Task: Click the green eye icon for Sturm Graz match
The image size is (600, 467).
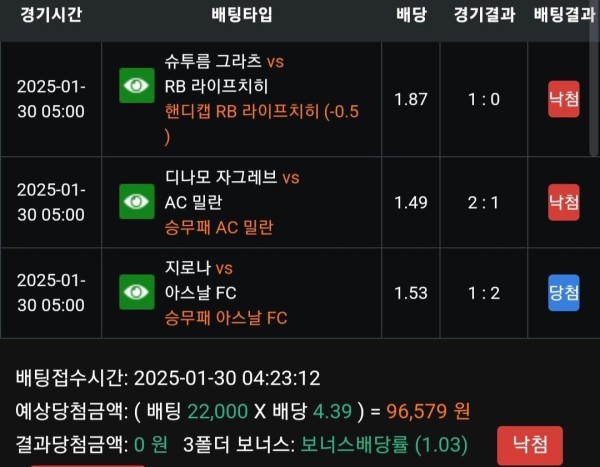Action: pyautogui.click(x=137, y=85)
